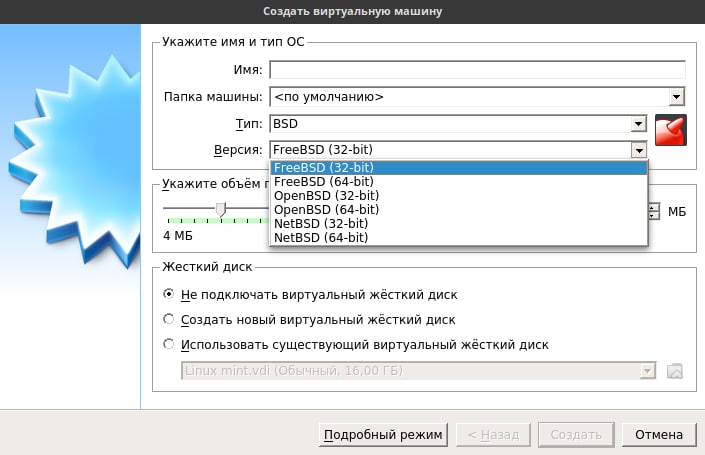Click the BSD operating system type icon
Screen dimensions: 705x455
670,130
